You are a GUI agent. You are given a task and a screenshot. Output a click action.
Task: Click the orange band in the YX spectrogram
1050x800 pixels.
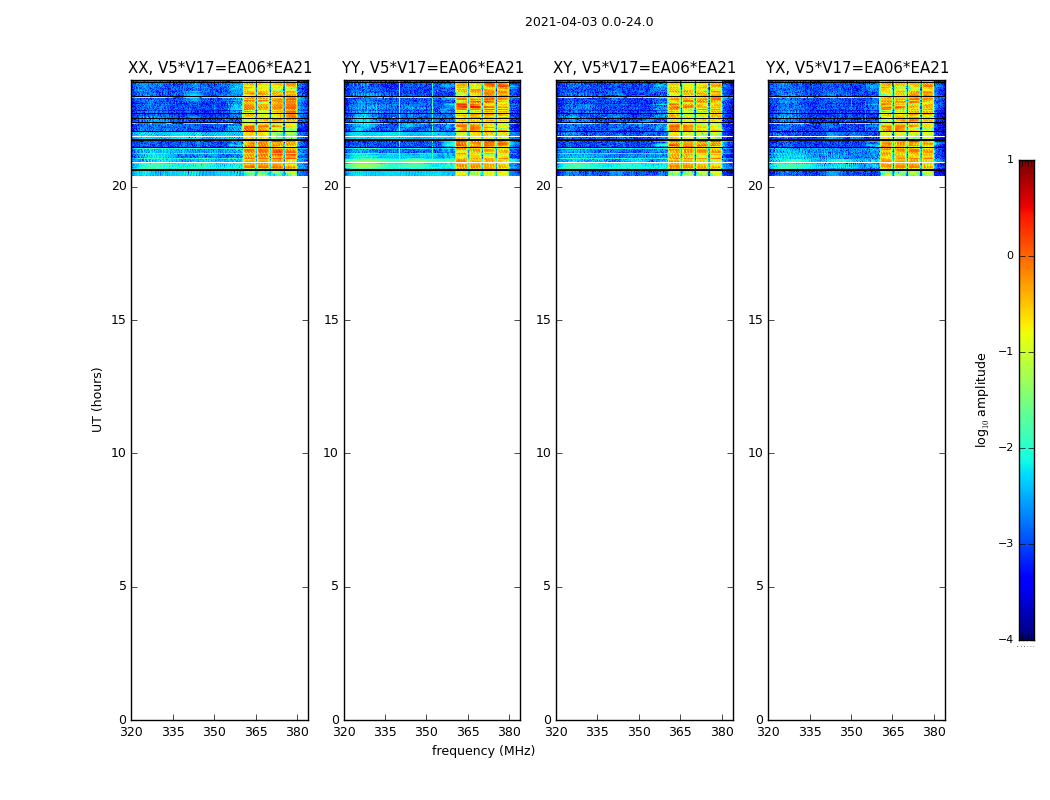[x=907, y=129]
